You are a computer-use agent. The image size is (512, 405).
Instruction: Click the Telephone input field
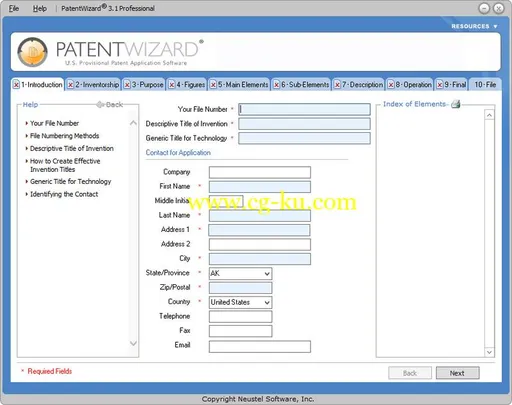click(240, 316)
